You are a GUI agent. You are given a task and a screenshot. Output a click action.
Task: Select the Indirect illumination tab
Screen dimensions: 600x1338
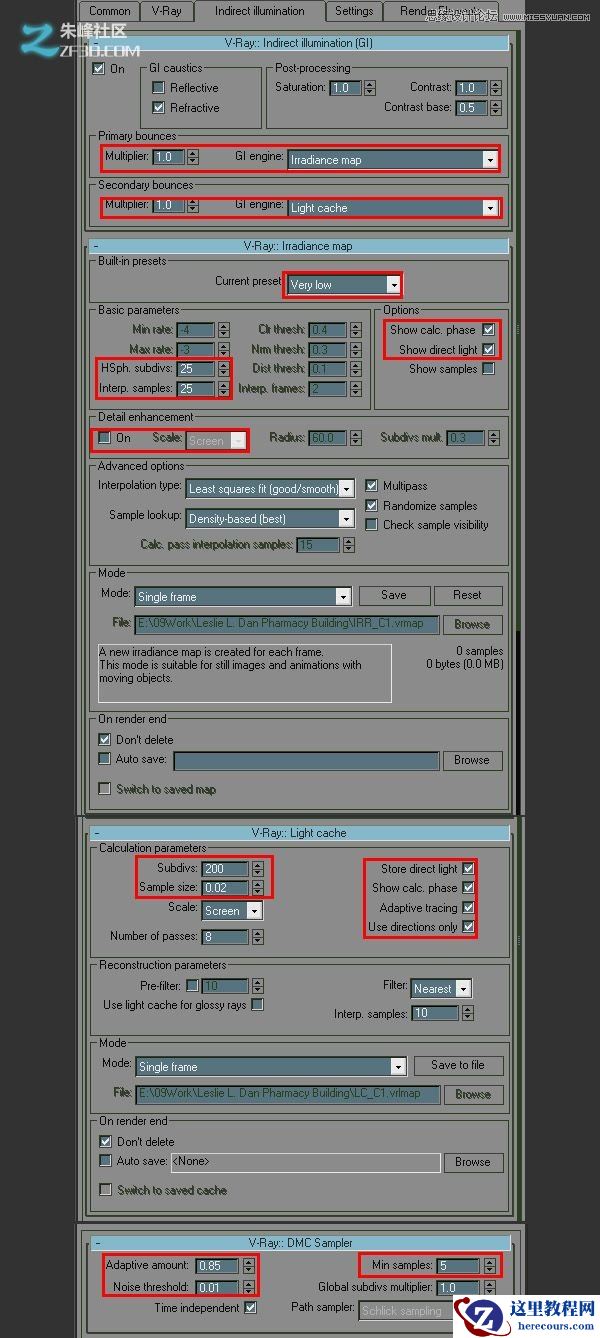[x=260, y=11]
